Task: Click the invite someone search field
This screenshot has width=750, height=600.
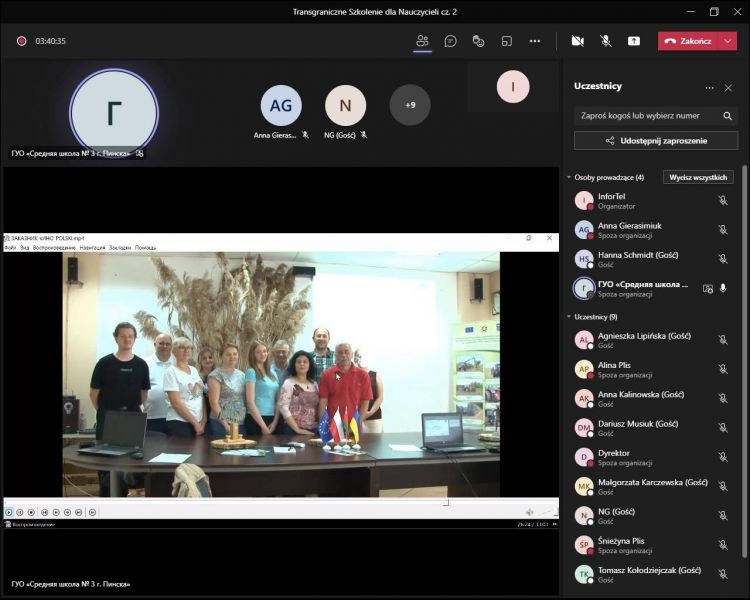Action: tap(648, 115)
